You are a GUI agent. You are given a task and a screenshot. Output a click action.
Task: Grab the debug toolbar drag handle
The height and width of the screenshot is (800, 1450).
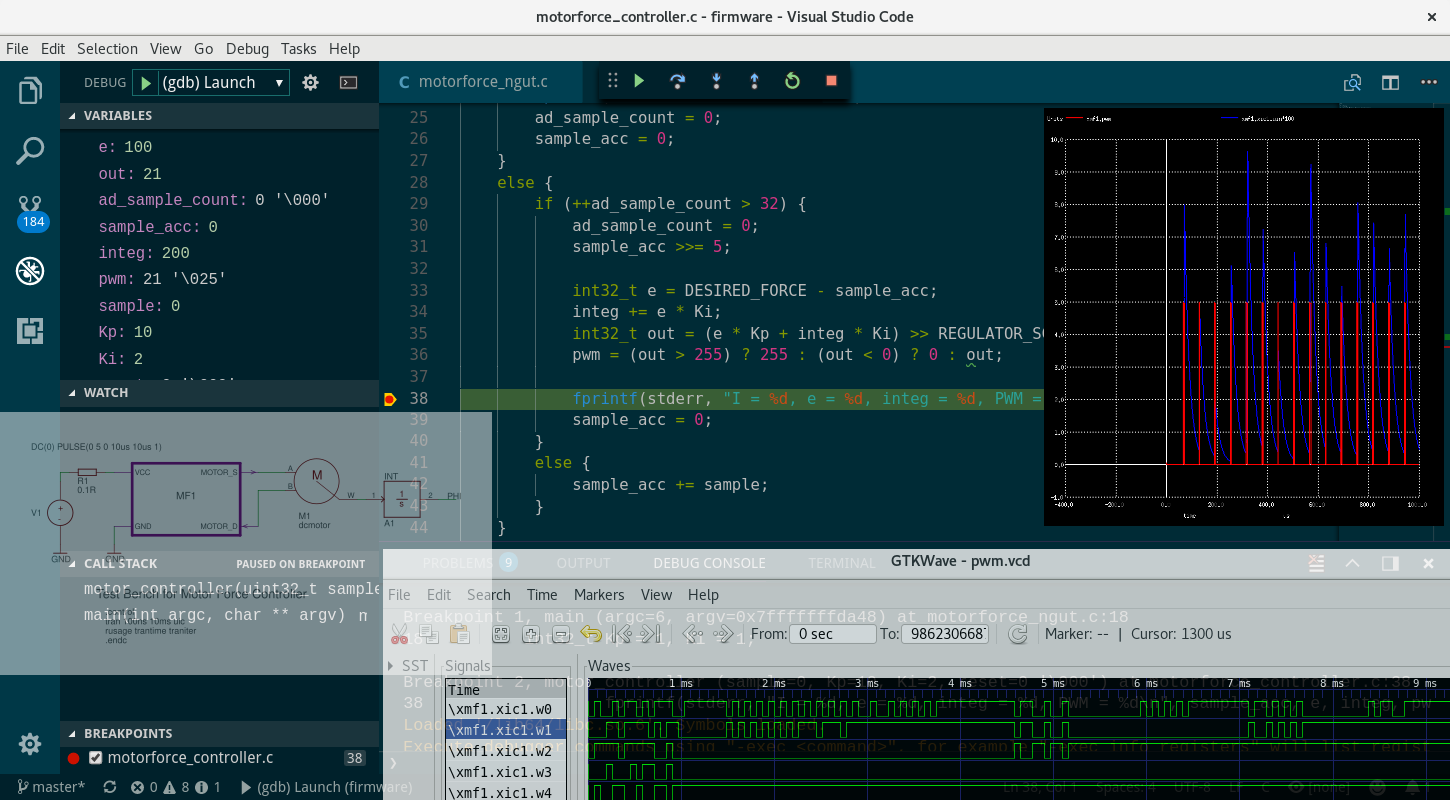point(613,81)
